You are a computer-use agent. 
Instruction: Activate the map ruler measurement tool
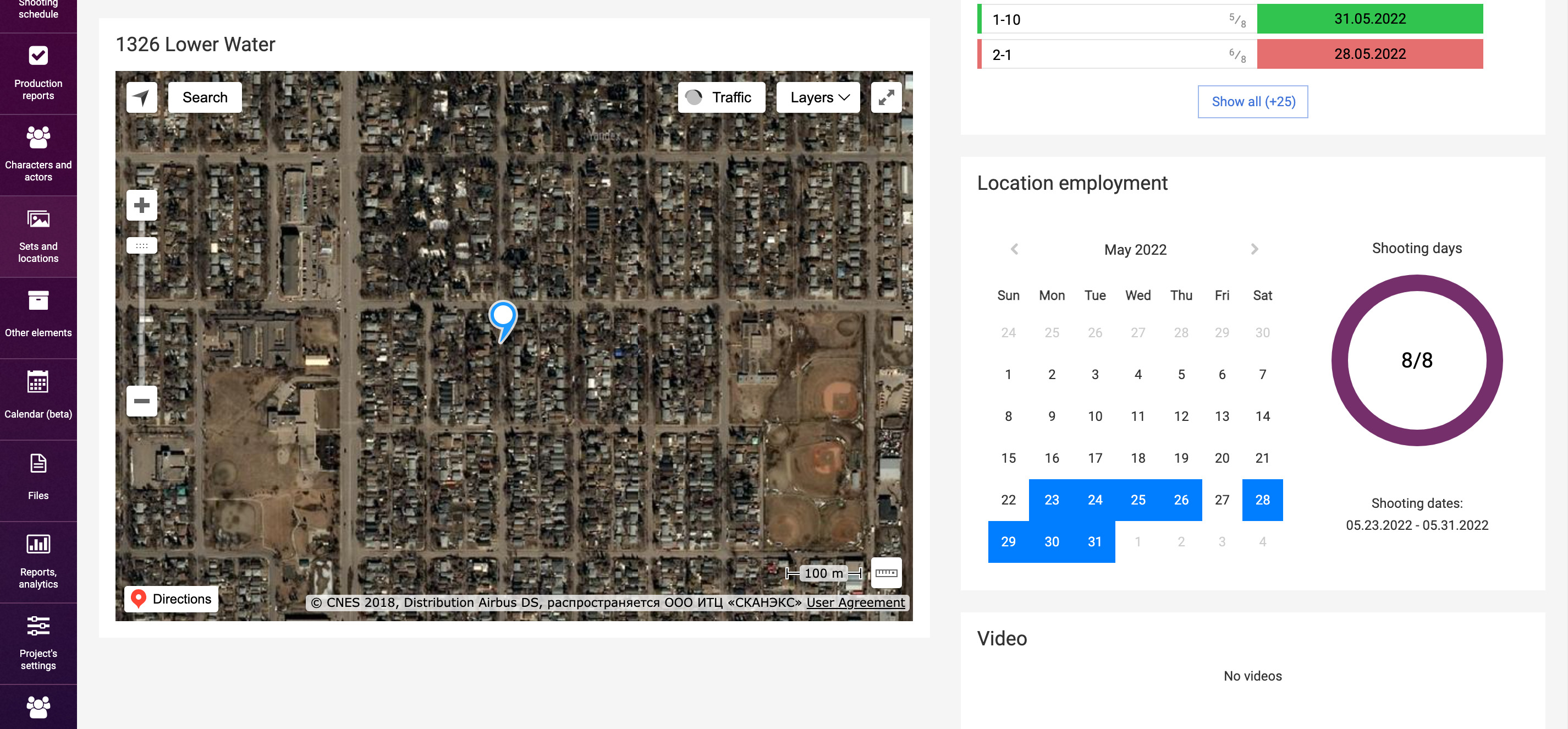pos(886,573)
